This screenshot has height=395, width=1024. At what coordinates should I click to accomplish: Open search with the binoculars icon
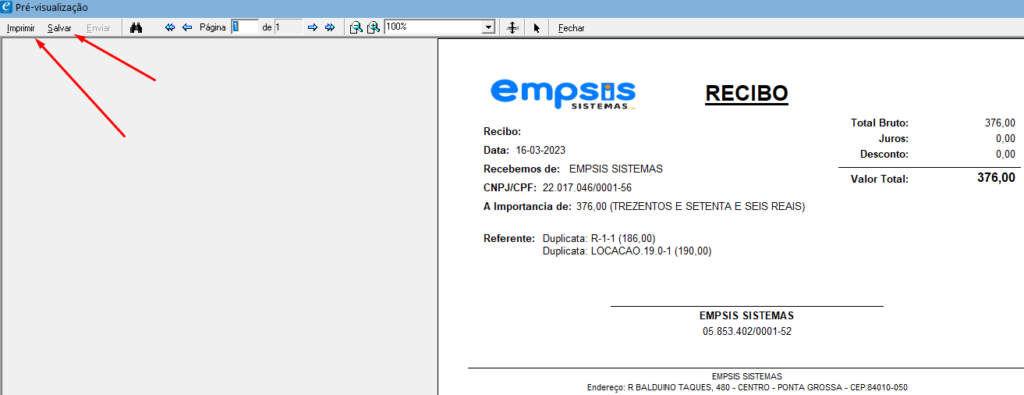click(x=136, y=28)
